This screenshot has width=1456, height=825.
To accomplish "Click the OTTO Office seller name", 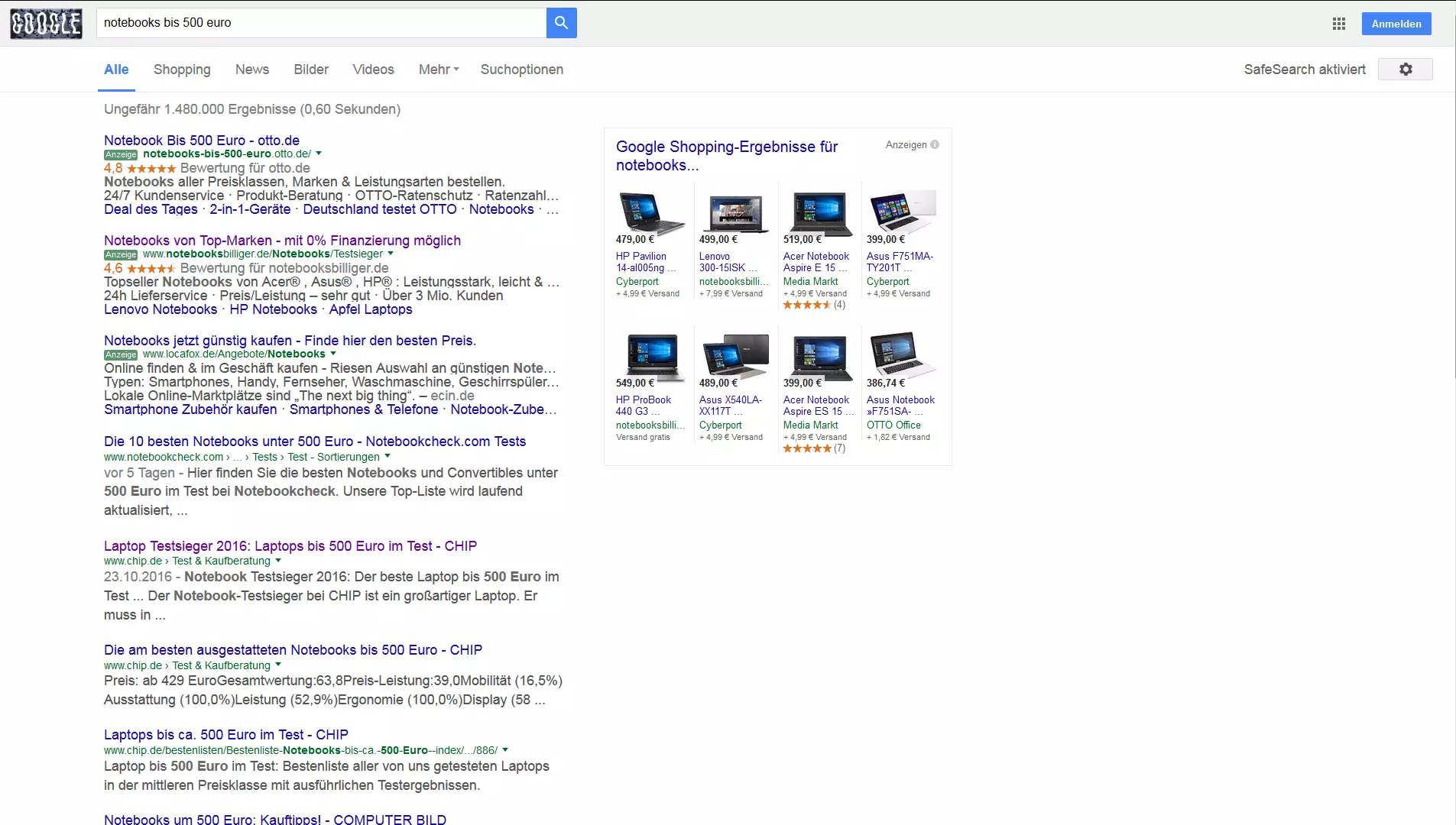I will coord(893,425).
